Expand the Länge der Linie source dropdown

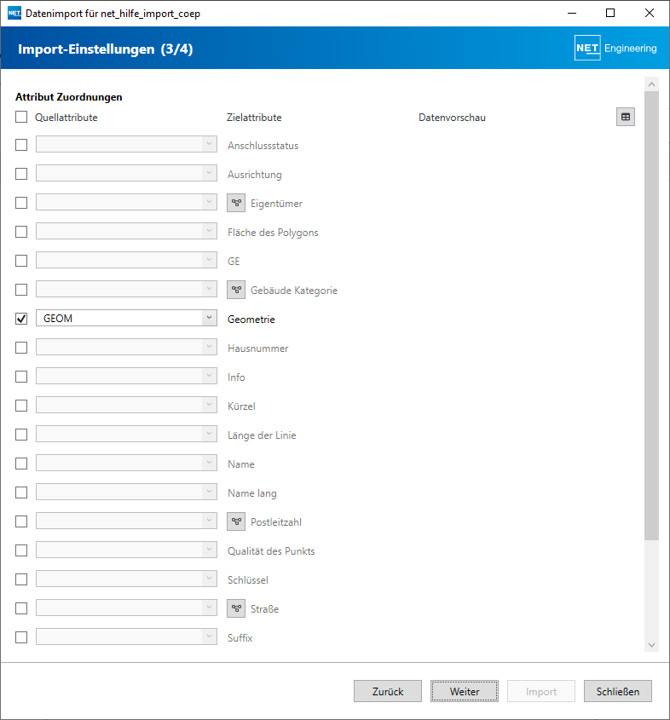[x=126, y=433]
